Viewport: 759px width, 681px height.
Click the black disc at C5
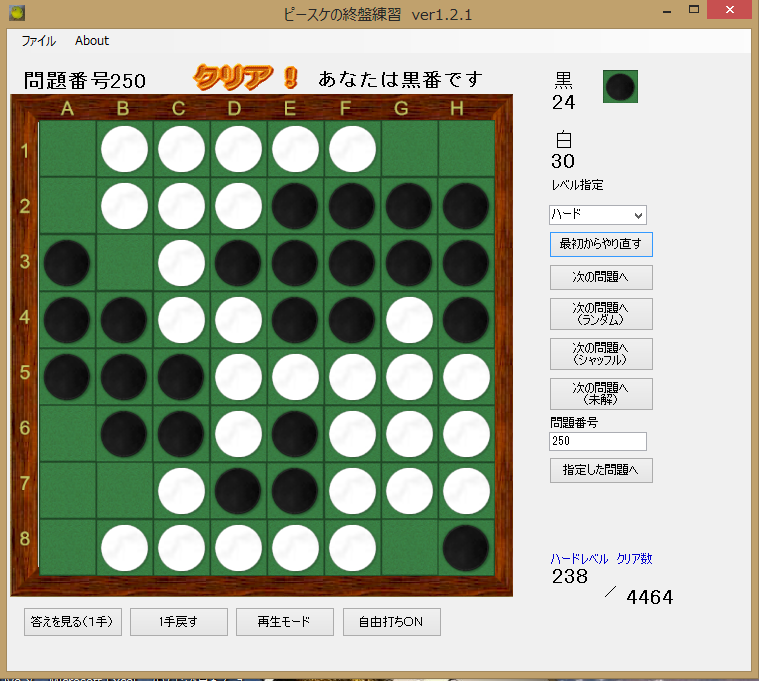(x=182, y=377)
